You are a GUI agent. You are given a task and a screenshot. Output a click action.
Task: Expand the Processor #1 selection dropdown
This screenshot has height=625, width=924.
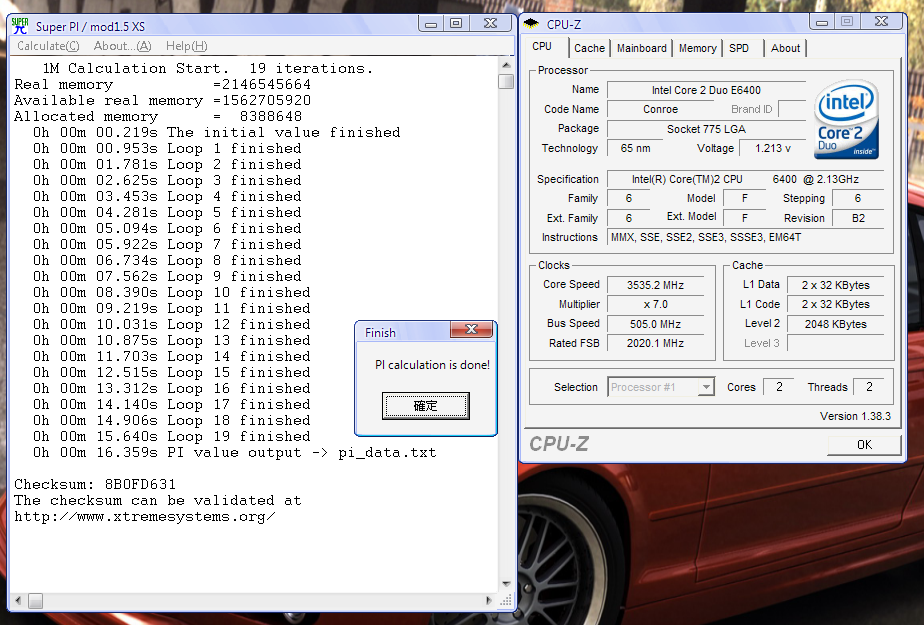click(x=705, y=387)
